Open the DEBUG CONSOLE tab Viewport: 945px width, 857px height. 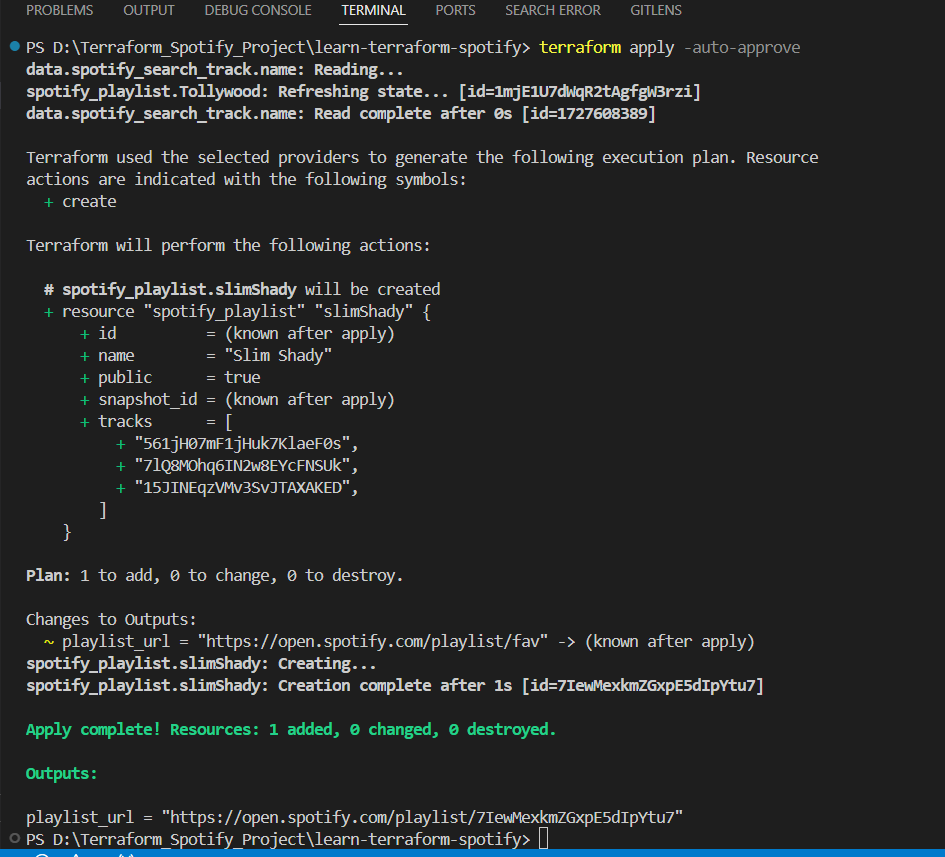(258, 10)
